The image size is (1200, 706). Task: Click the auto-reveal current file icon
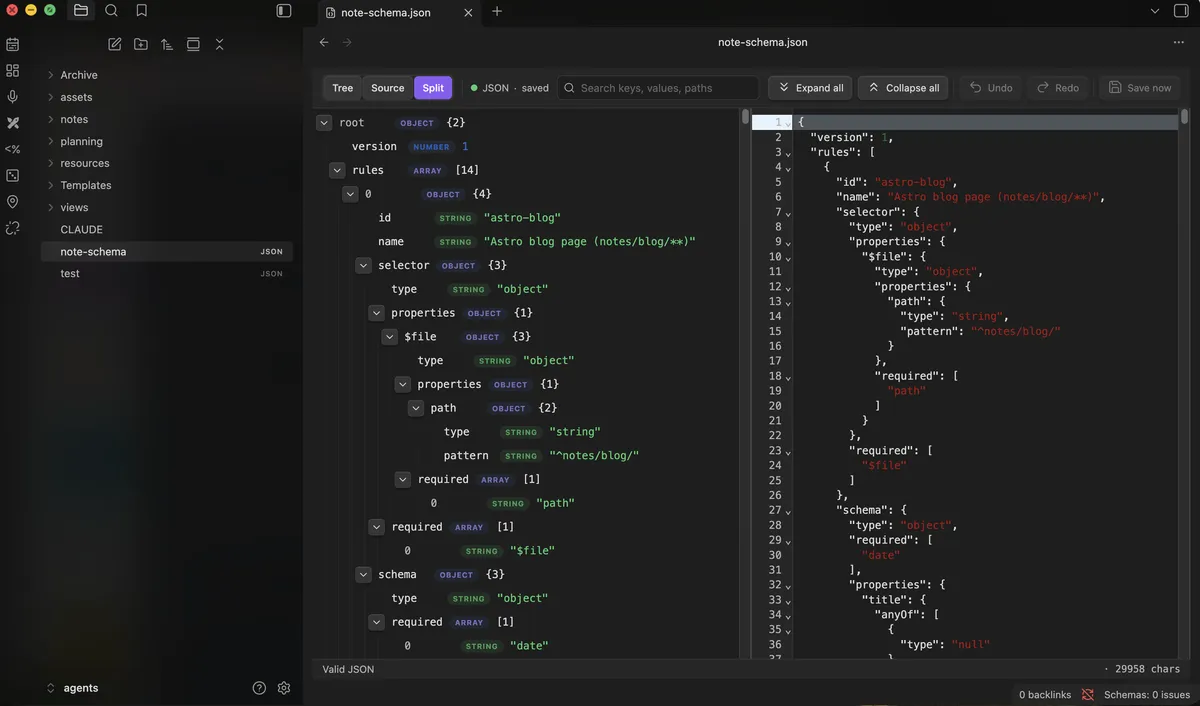coord(193,44)
